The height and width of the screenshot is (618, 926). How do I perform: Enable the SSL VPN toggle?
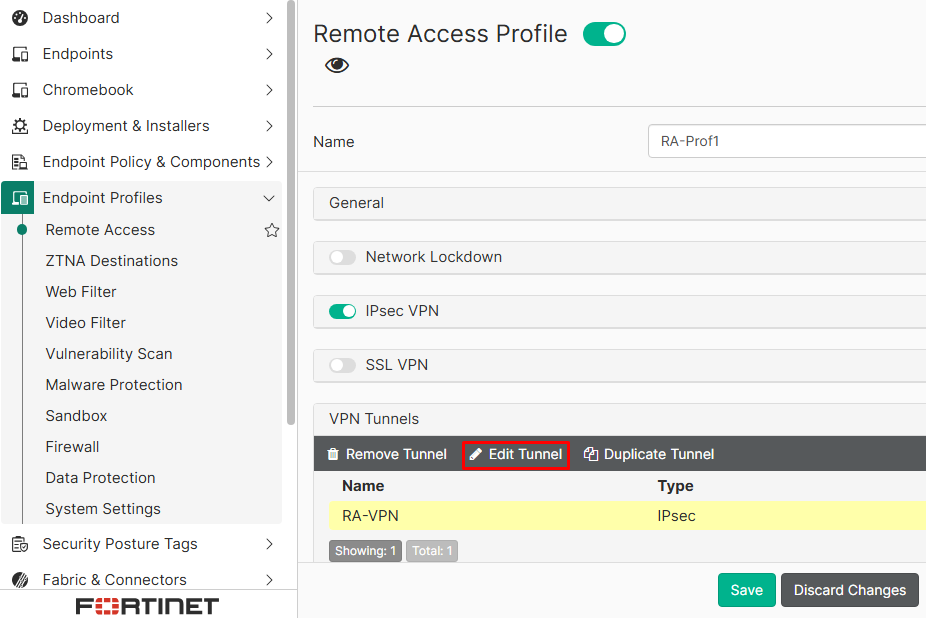(342, 365)
